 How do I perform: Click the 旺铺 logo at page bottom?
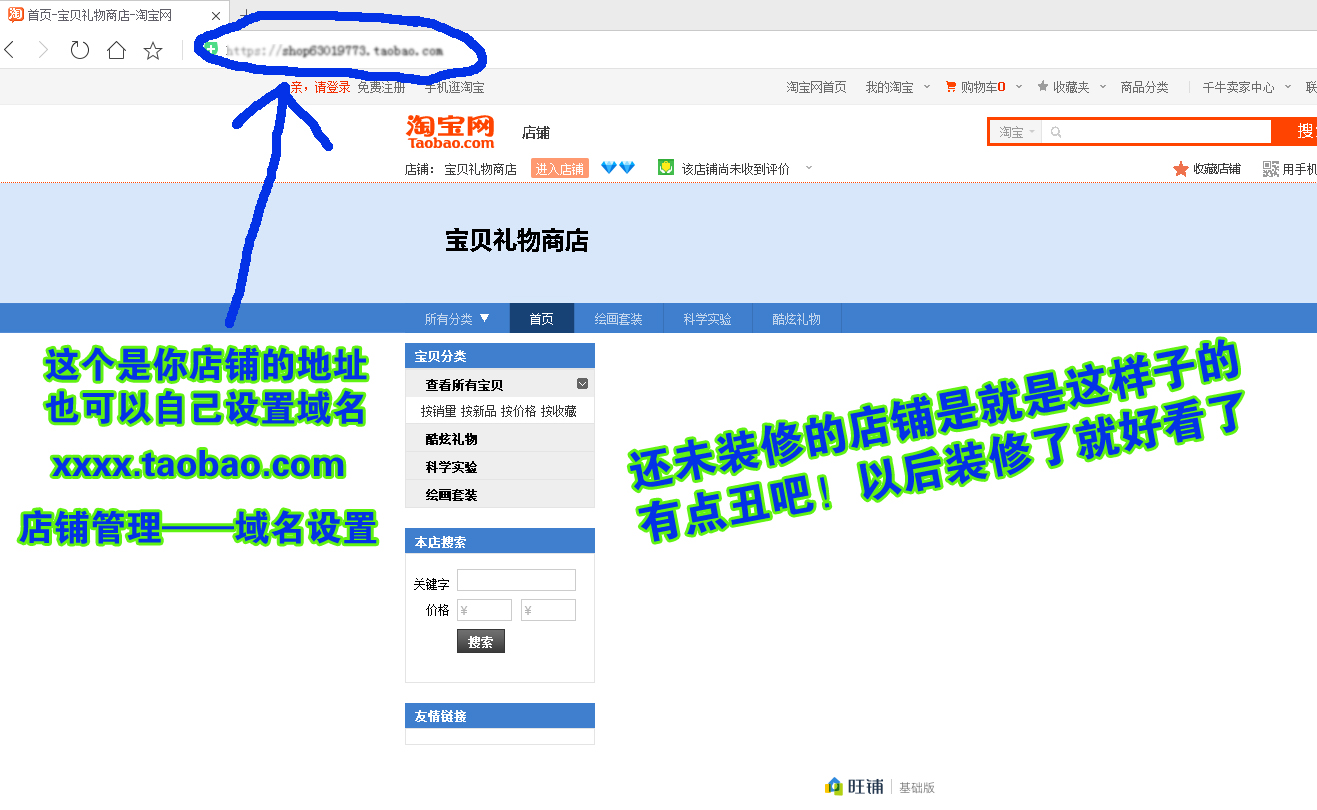(833, 786)
